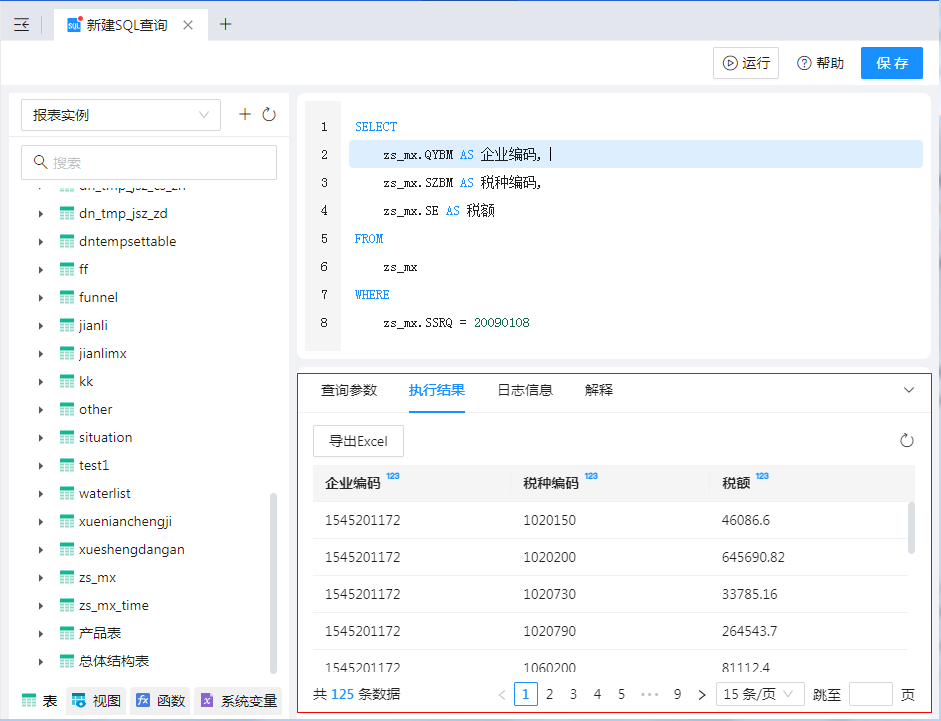
Task: Refresh the data source table list
Action: tap(269, 115)
